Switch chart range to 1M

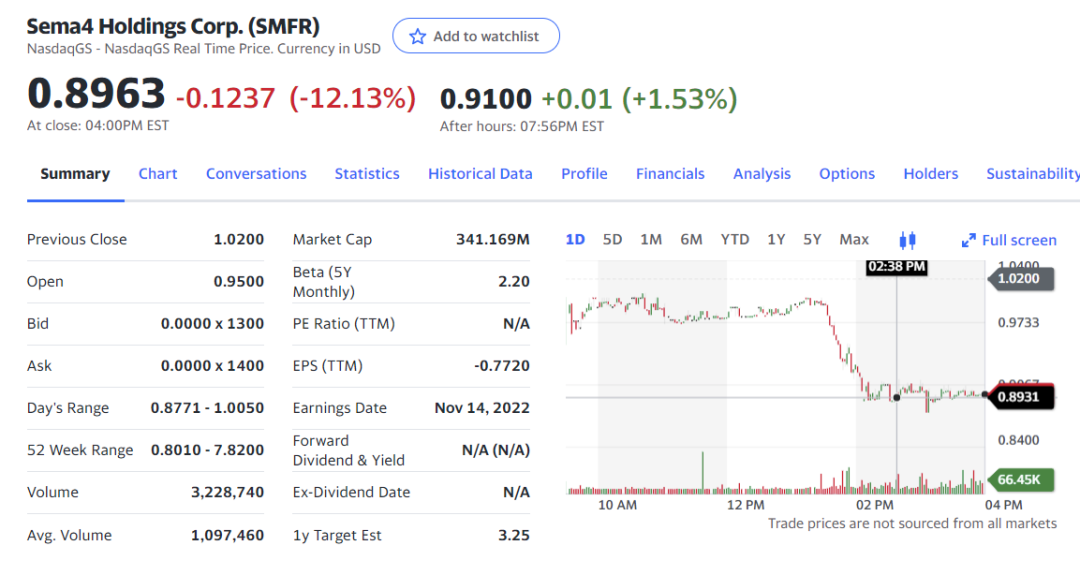tap(651, 240)
